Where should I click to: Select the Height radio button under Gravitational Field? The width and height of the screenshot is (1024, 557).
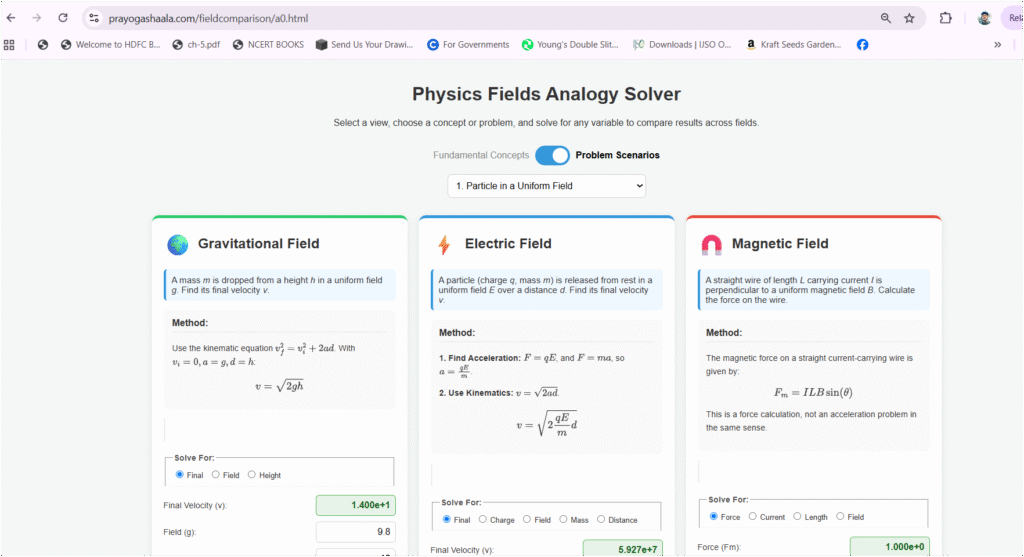252,475
